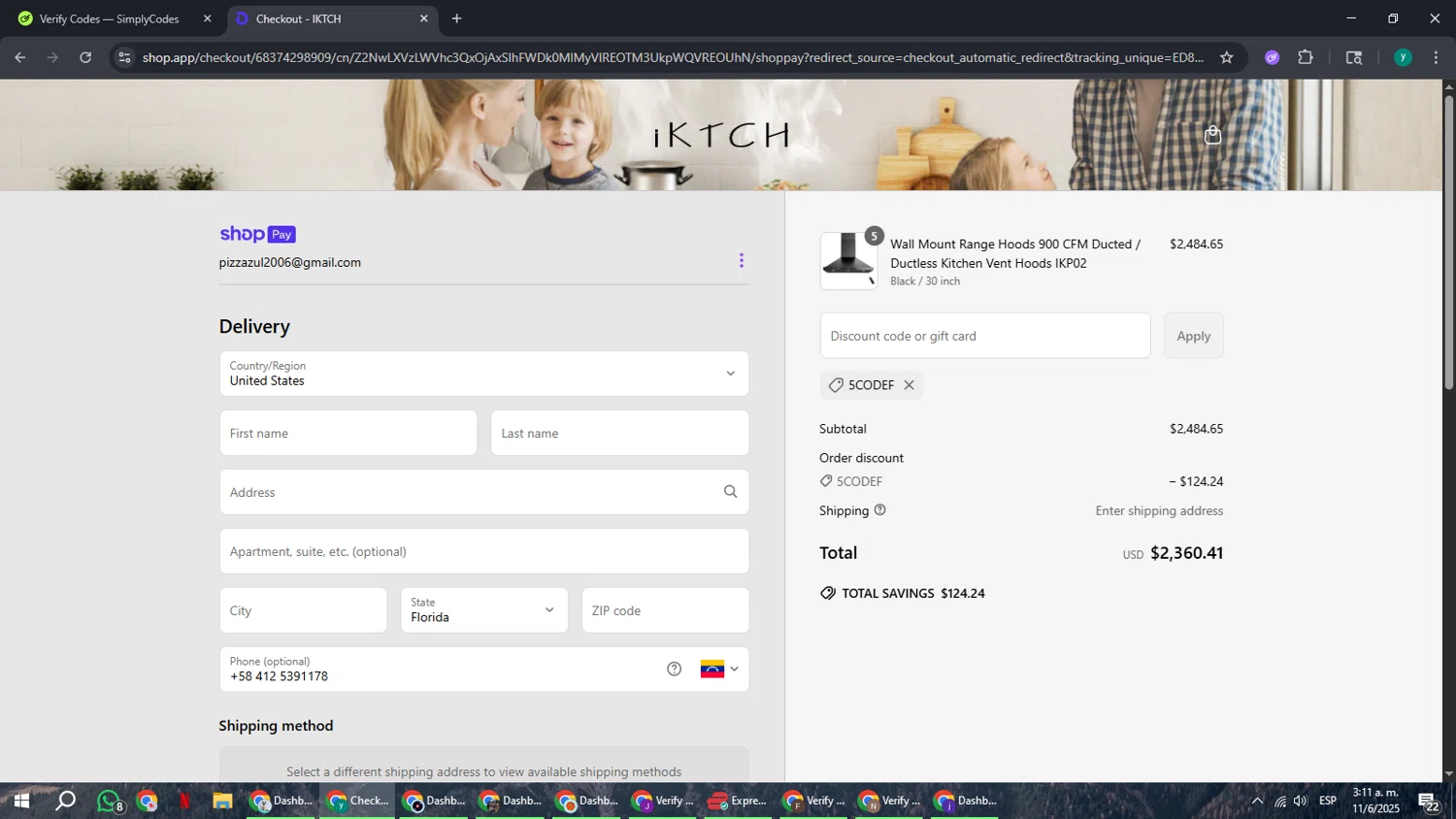Click the pizzazul2006@gmail.com email text
Screen dimensions: 1456x819
(x=290, y=263)
